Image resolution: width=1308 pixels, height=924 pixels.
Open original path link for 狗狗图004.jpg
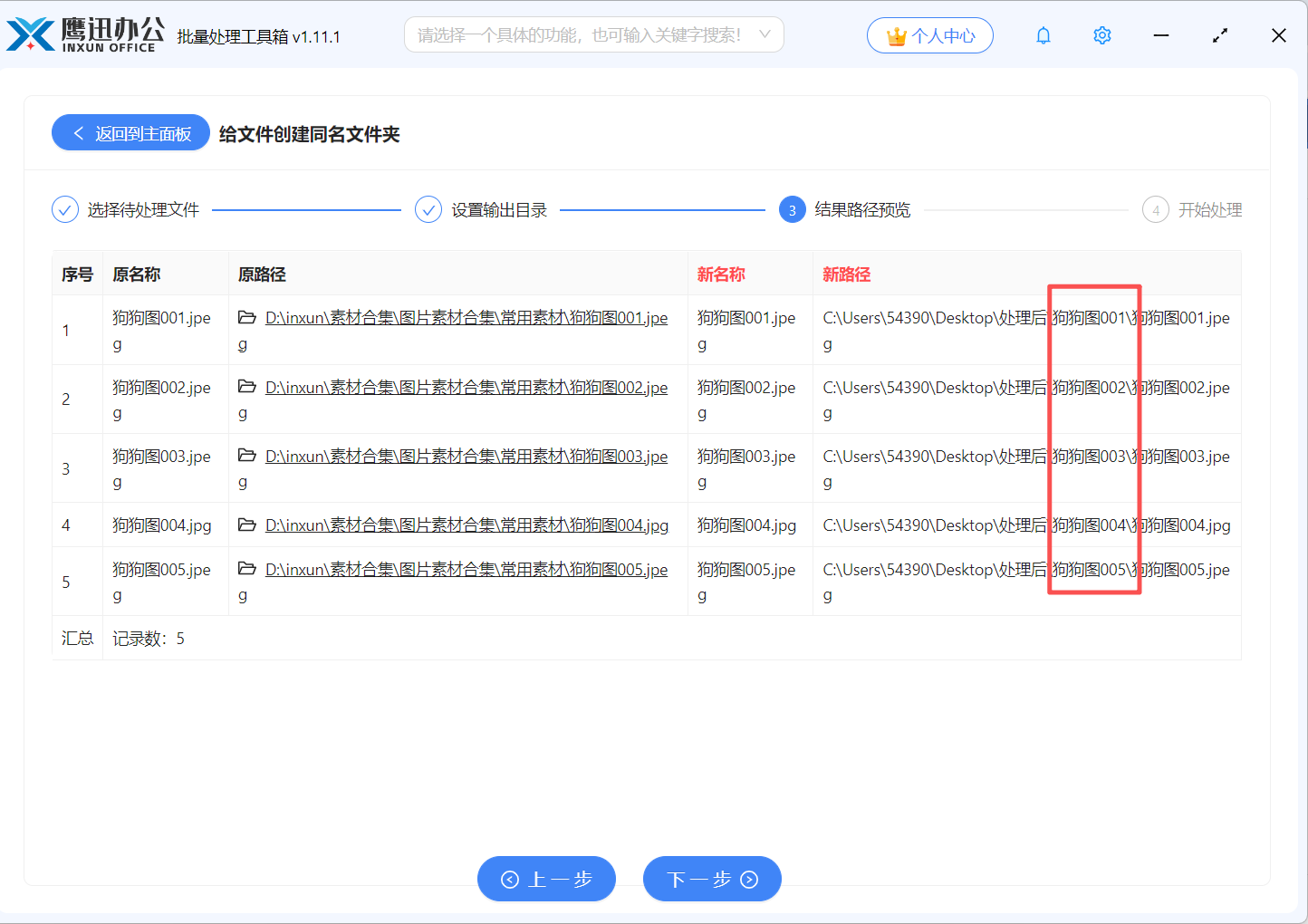tap(466, 525)
